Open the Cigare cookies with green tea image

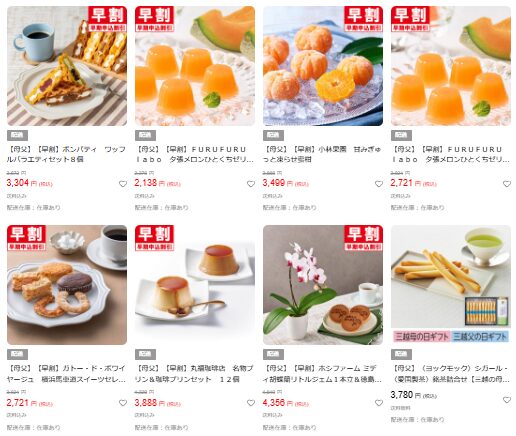pos(451,285)
